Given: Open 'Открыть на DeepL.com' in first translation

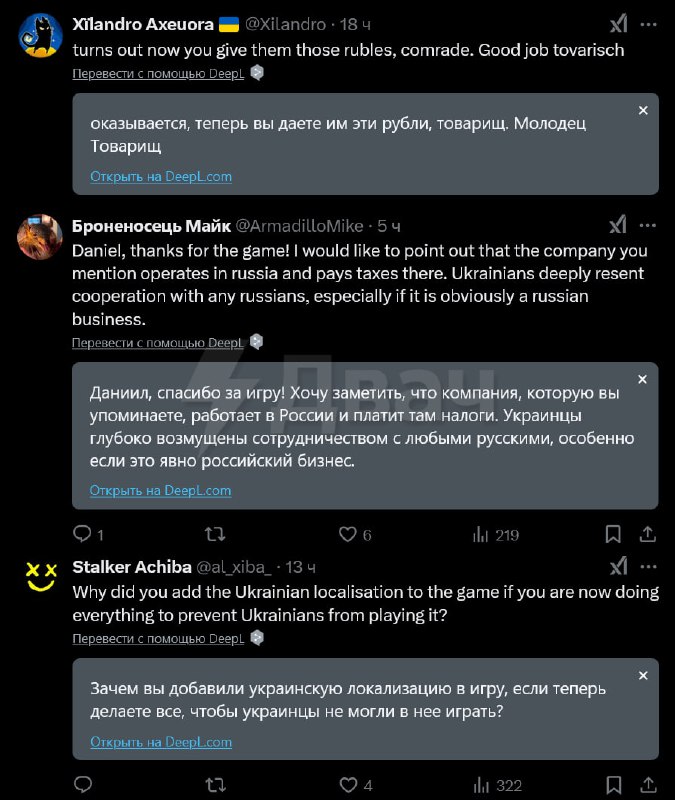Looking at the screenshot, I should pyautogui.click(x=161, y=176).
